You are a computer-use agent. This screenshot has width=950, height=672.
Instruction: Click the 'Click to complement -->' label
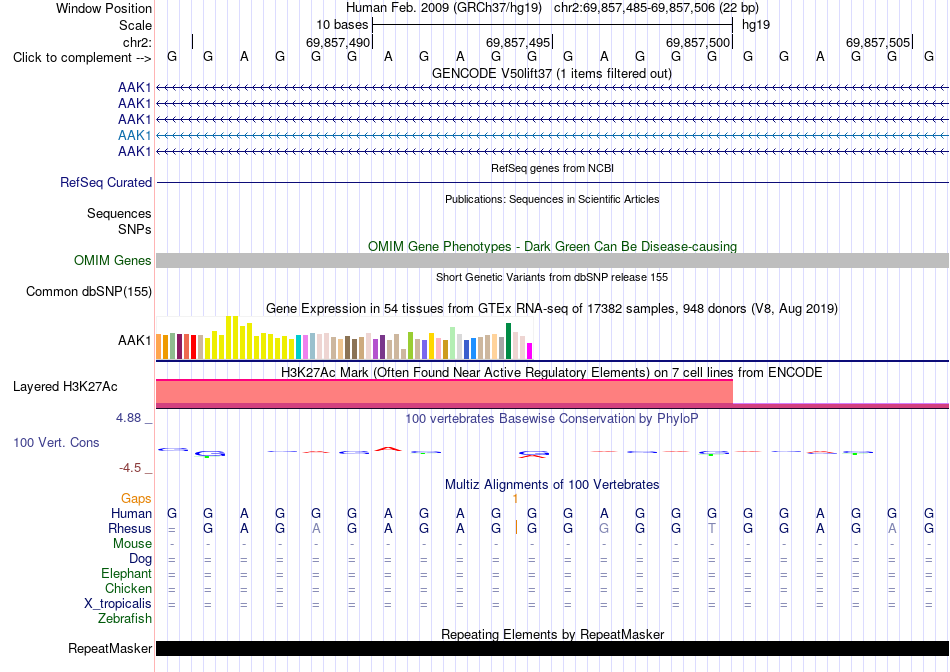[82, 58]
